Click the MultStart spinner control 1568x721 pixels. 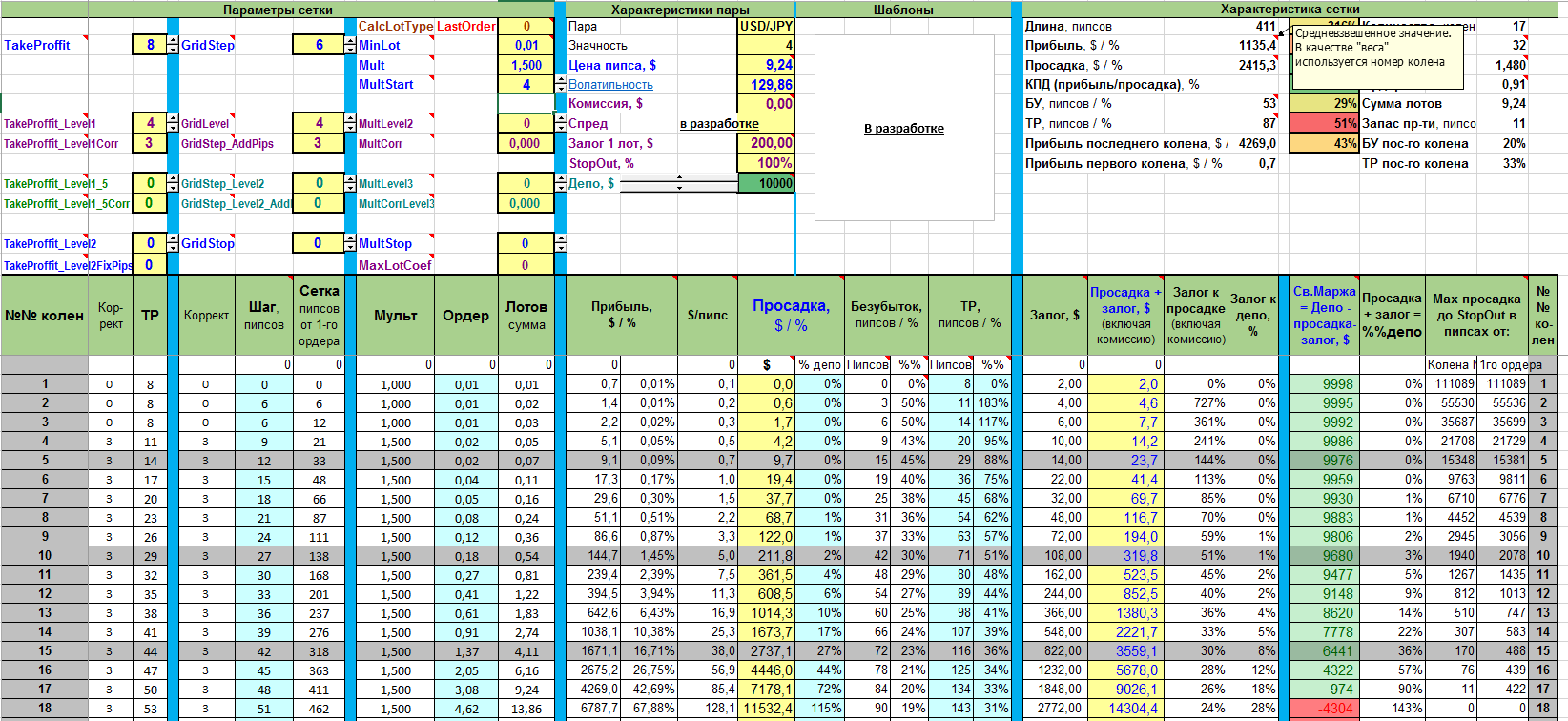pos(561,84)
